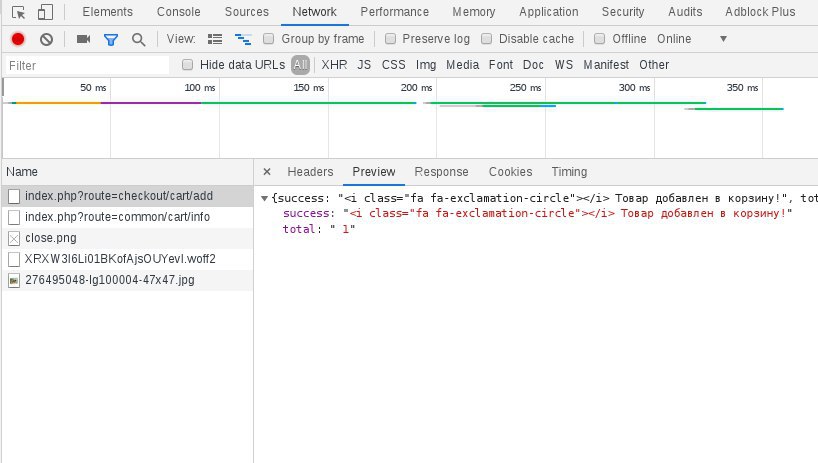818x463 pixels.
Task: Toggle the device toolbar icon
Action: point(45,12)
